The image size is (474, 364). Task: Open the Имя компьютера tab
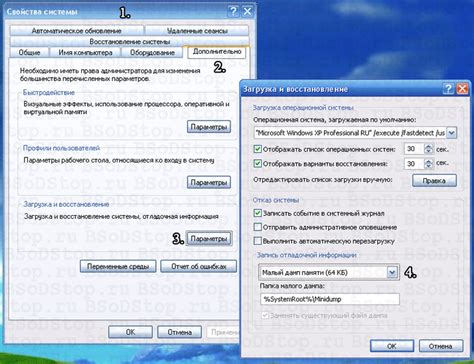click(x=85, y=52)
